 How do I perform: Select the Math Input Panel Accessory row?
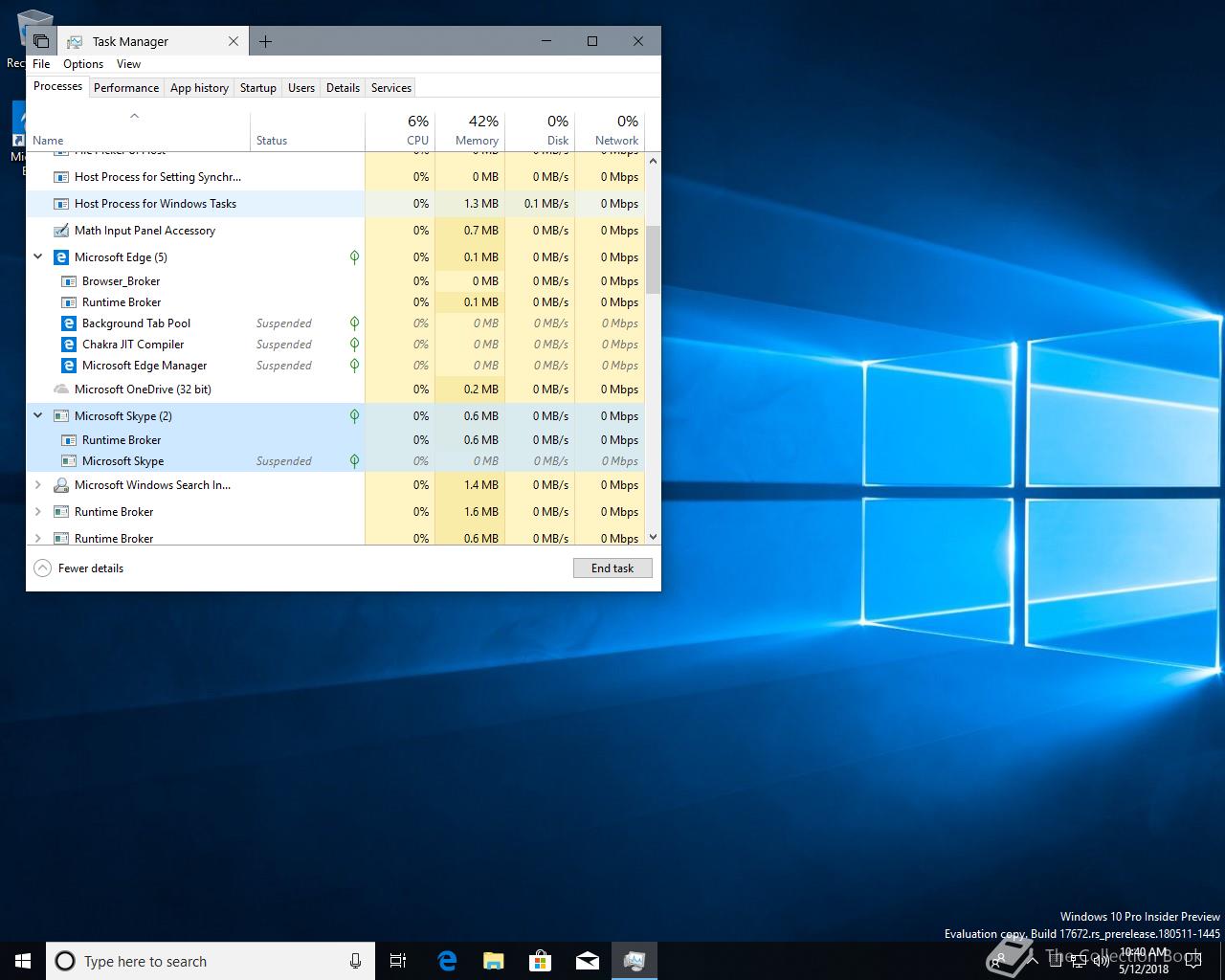[335, 231]
